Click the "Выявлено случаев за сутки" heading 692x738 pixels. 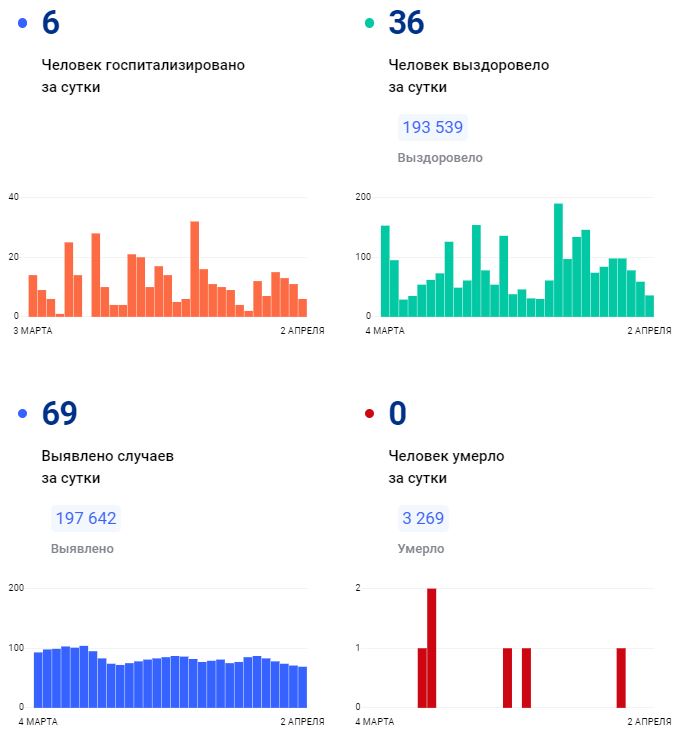107,467
